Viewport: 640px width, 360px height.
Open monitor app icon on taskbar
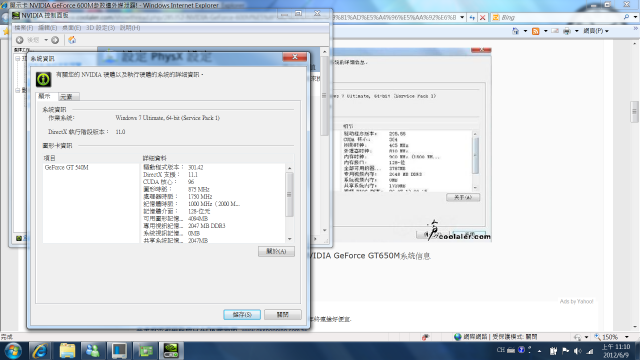coord(119,351)
